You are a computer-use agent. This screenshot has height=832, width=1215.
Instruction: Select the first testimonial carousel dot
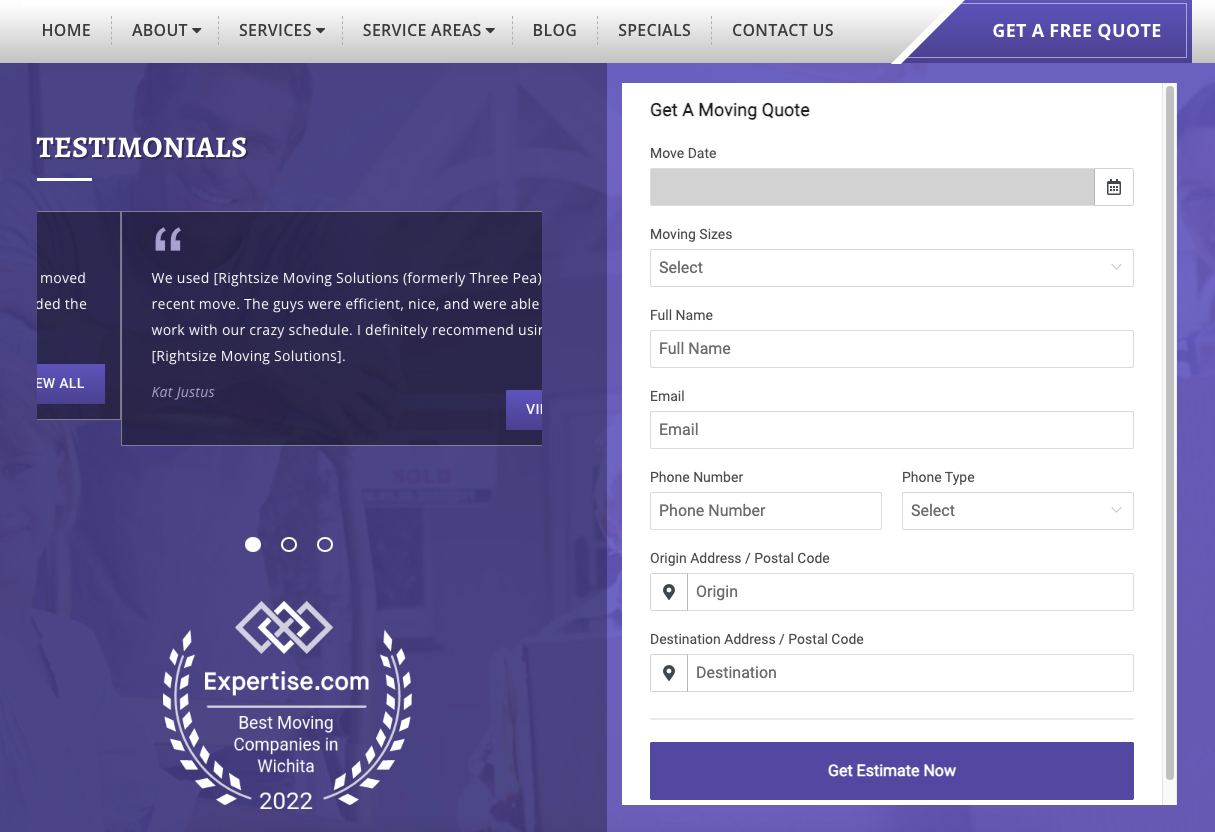coord(253,544)
